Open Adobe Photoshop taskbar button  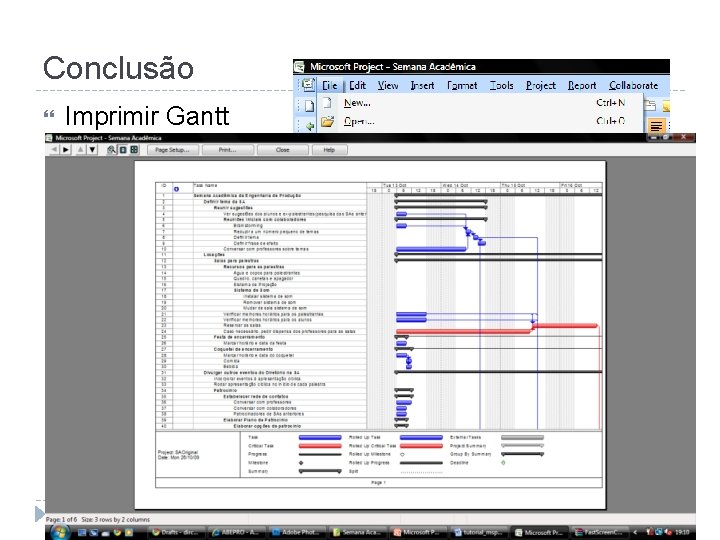point(297,533)
